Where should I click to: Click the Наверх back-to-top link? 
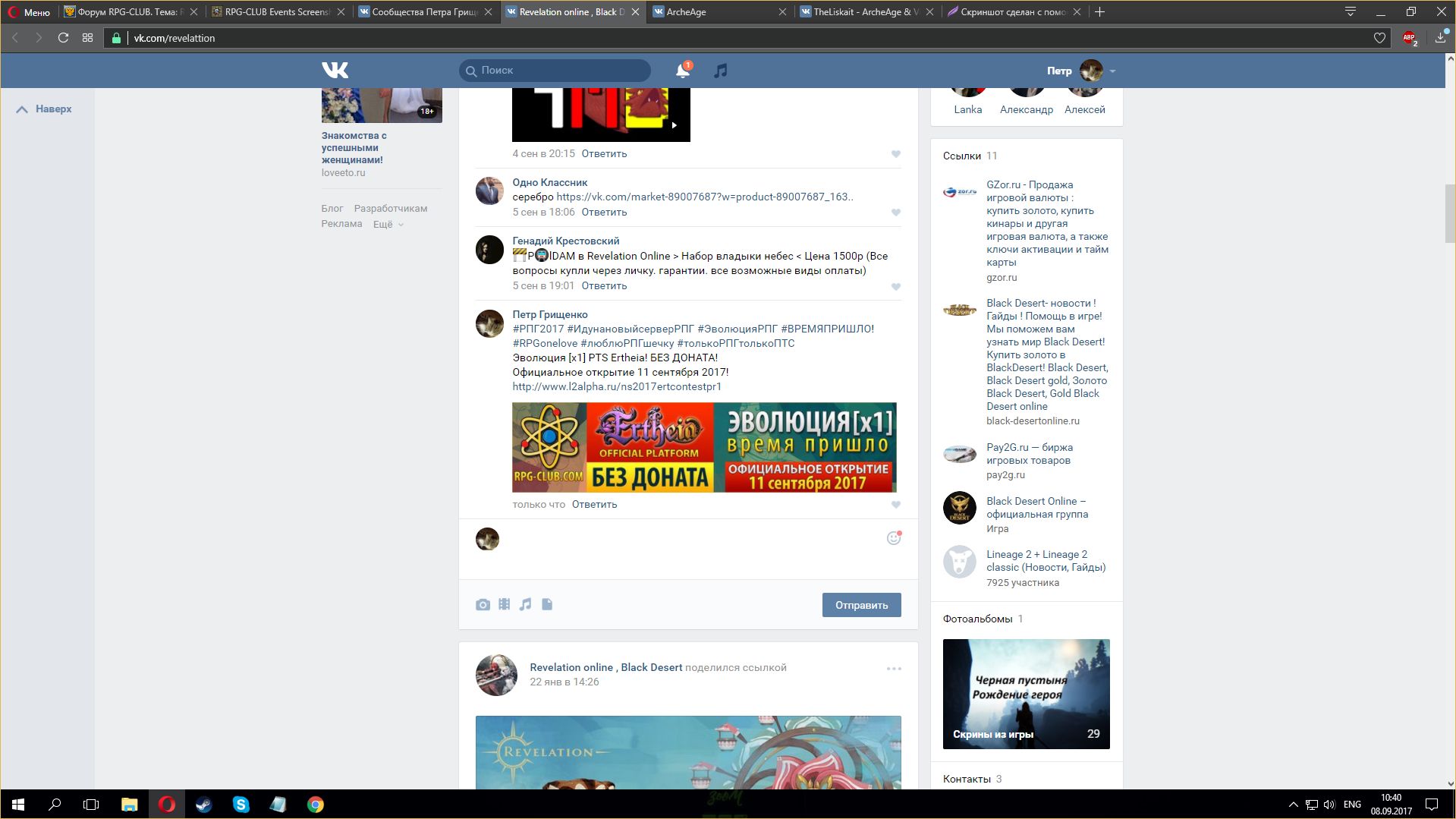pyautogui.click(x=44, y=109)
